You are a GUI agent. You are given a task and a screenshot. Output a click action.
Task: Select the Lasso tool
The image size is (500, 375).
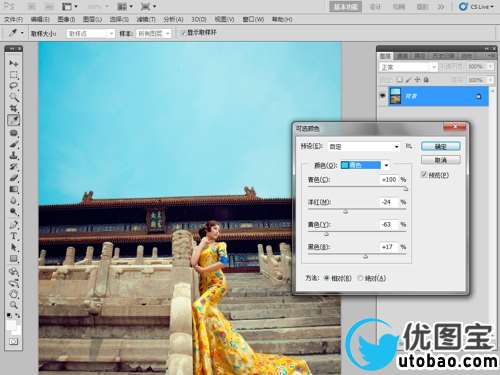coord(14,86)
